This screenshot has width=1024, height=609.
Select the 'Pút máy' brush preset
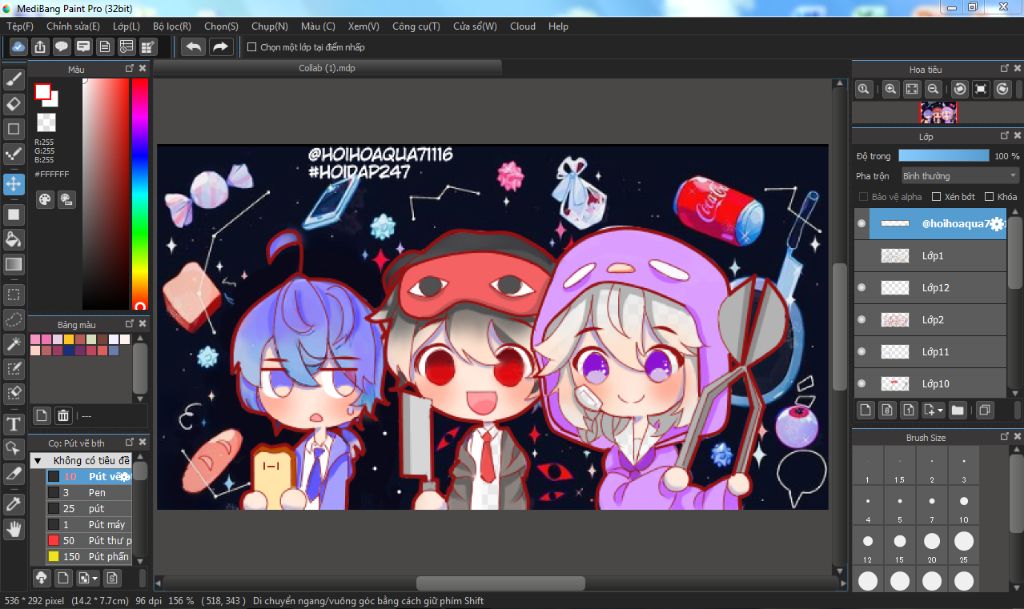pos(89,524)
